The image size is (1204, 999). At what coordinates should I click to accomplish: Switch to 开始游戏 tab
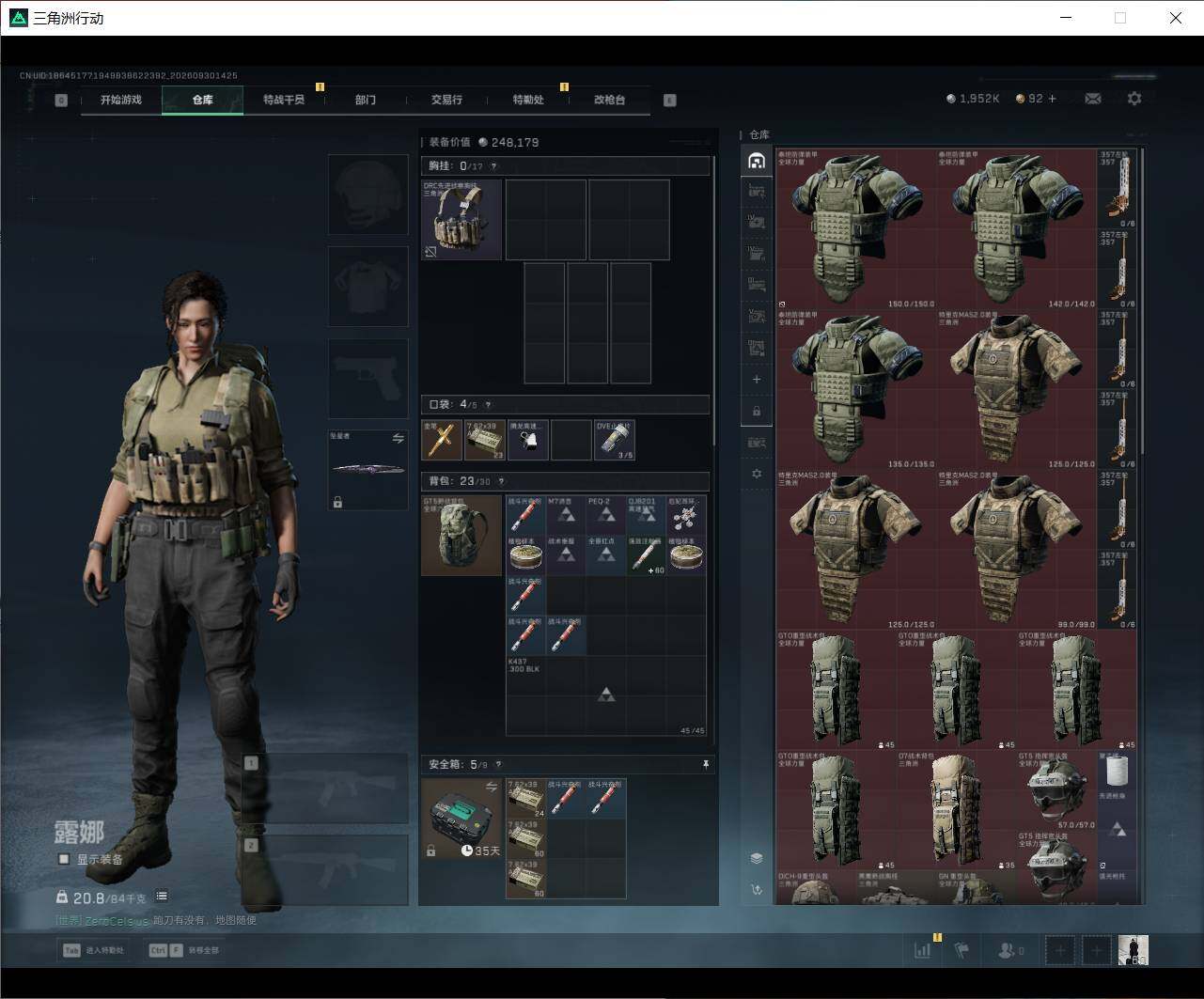(x=121, y=100)
